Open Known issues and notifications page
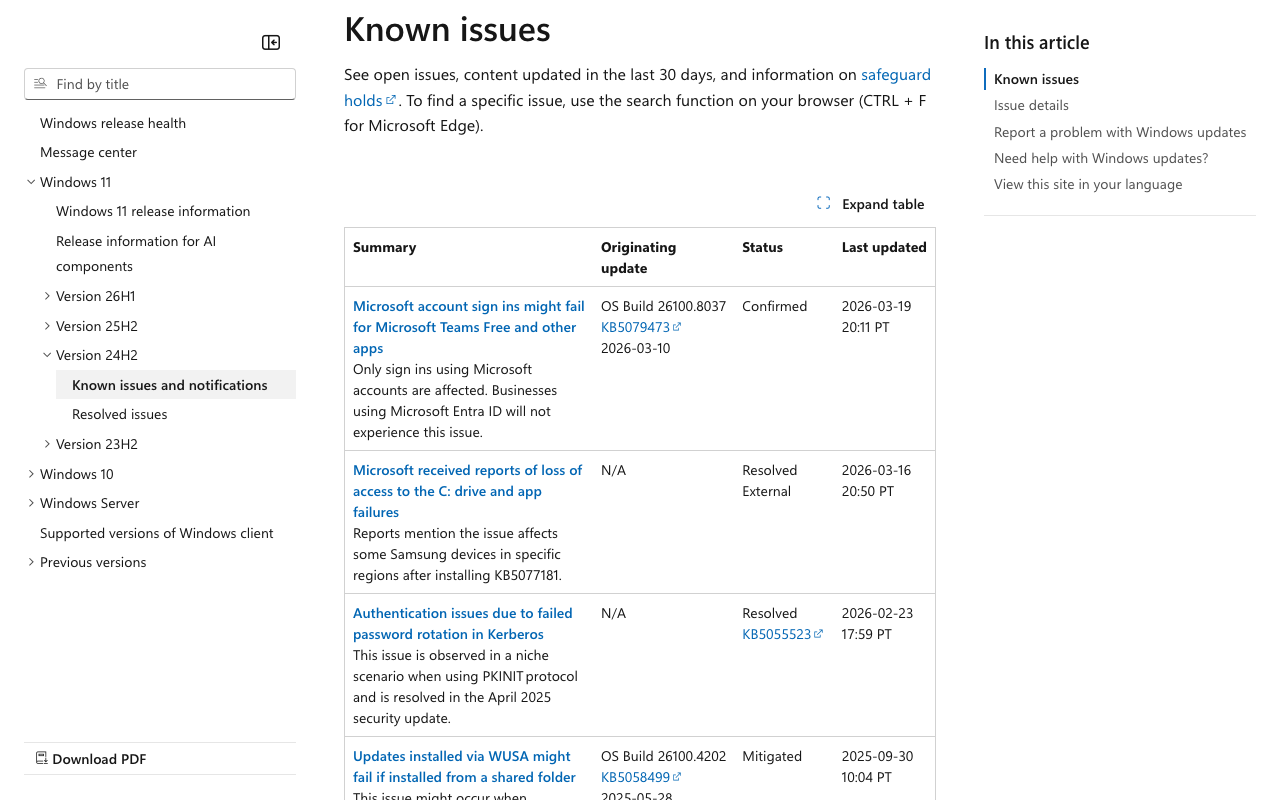Image resolution: width=1280 pixels, height=800 pixels. pyautogui.click(x=169, y=384)
